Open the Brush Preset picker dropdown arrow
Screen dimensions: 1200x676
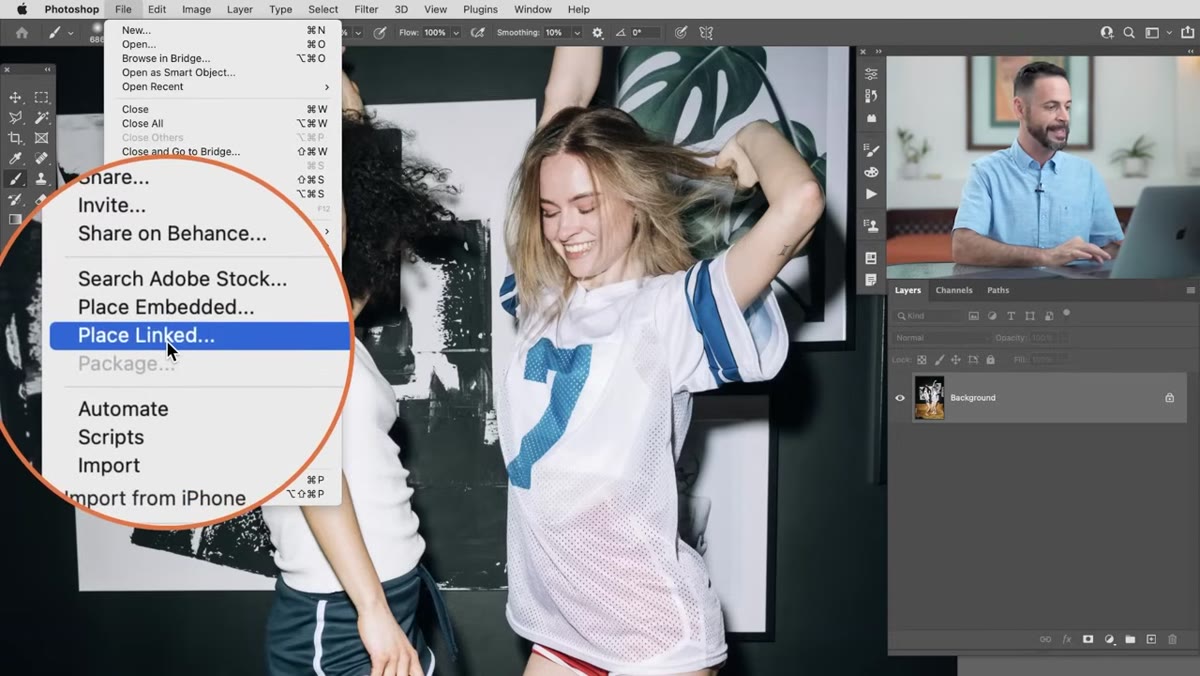(x=71, y=33)
